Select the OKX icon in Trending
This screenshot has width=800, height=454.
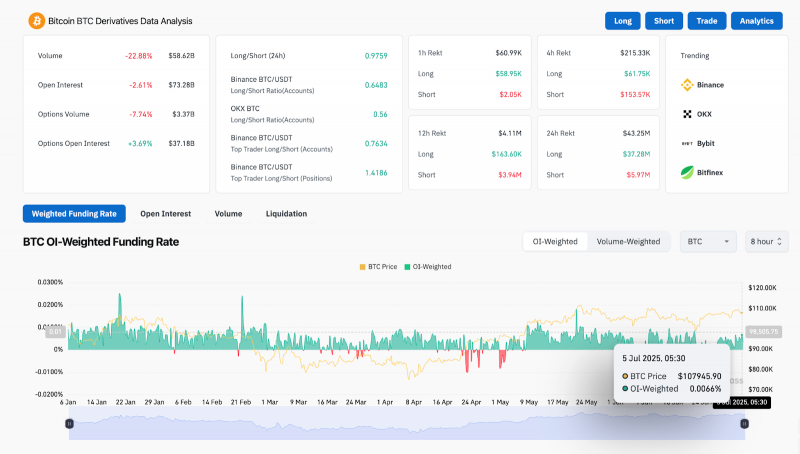tap(687, 114)
